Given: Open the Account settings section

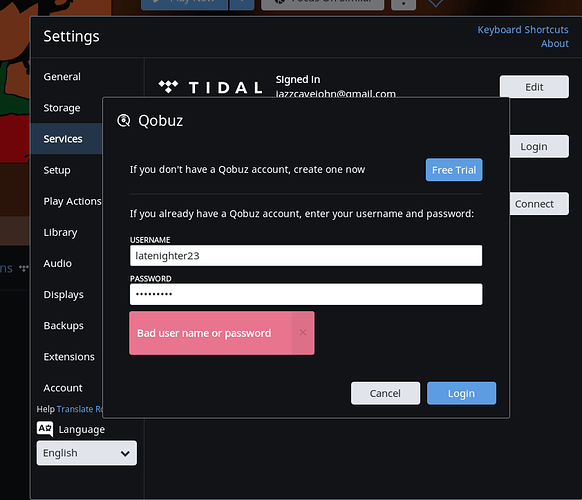Looking at the screenshot, I should click(x=63, y=388).
